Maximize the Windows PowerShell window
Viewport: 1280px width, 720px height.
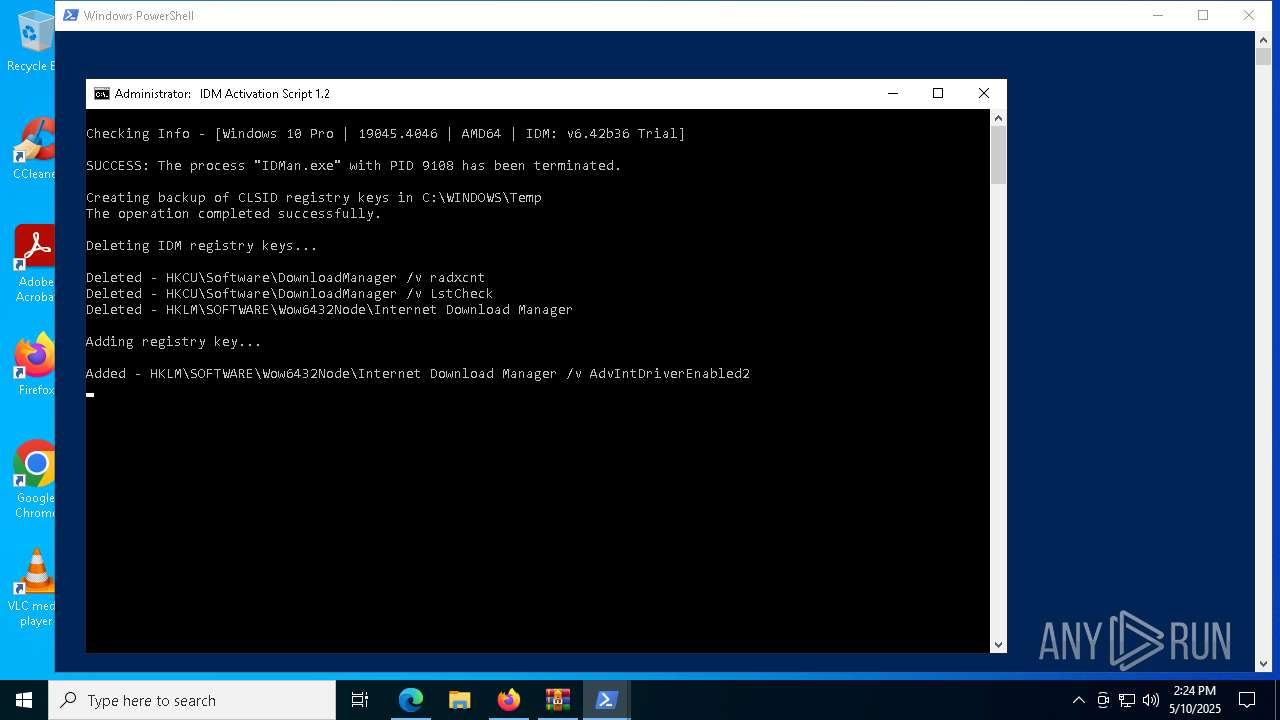(1203, 15)
